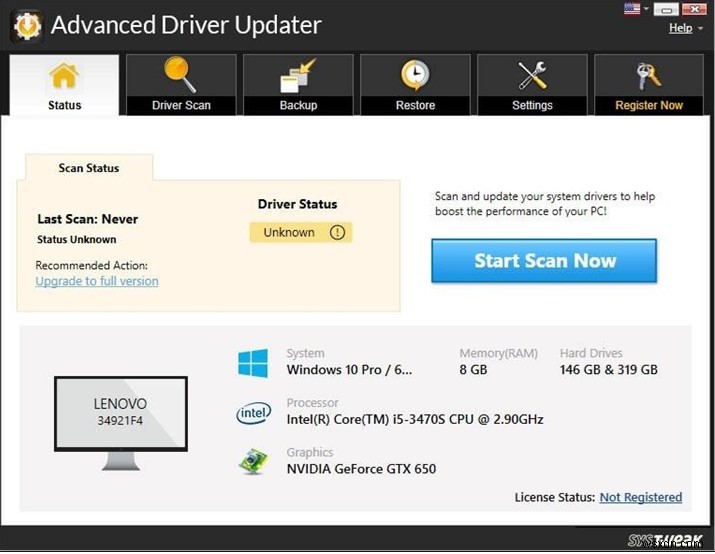Select the Scan Status panel tab
Image resolution: width=715 pixels, height=554 pixels.
point(89,168)
